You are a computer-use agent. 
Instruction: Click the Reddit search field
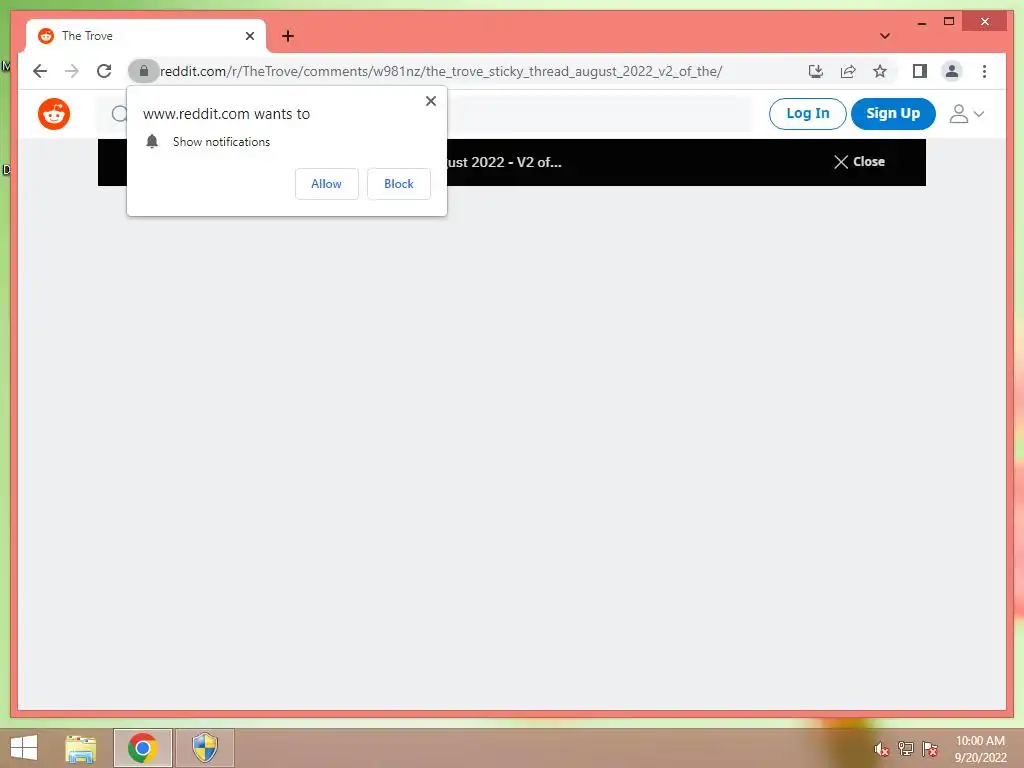(x=600, y=114)
